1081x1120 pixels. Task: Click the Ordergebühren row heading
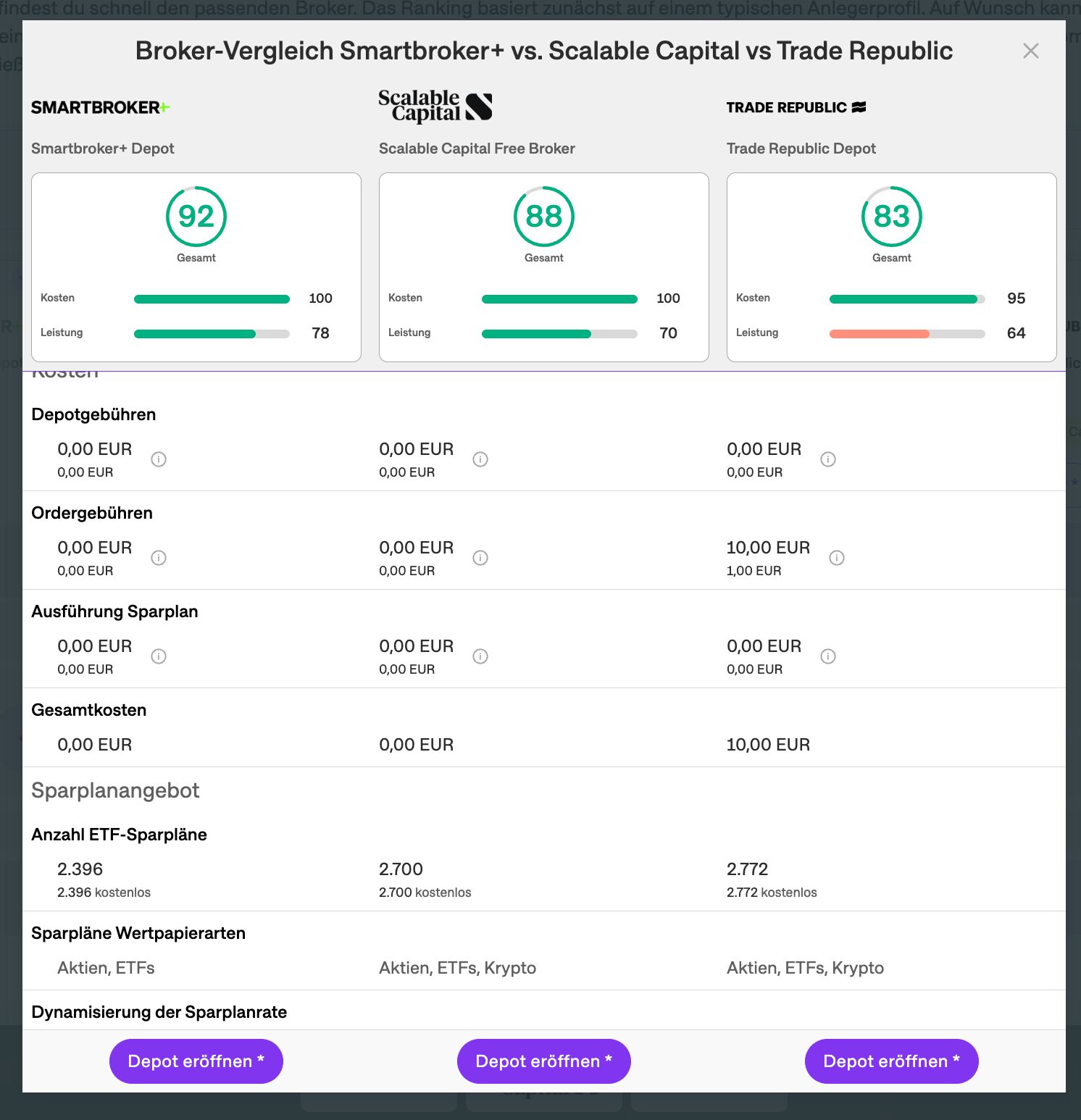click(92, 513)
